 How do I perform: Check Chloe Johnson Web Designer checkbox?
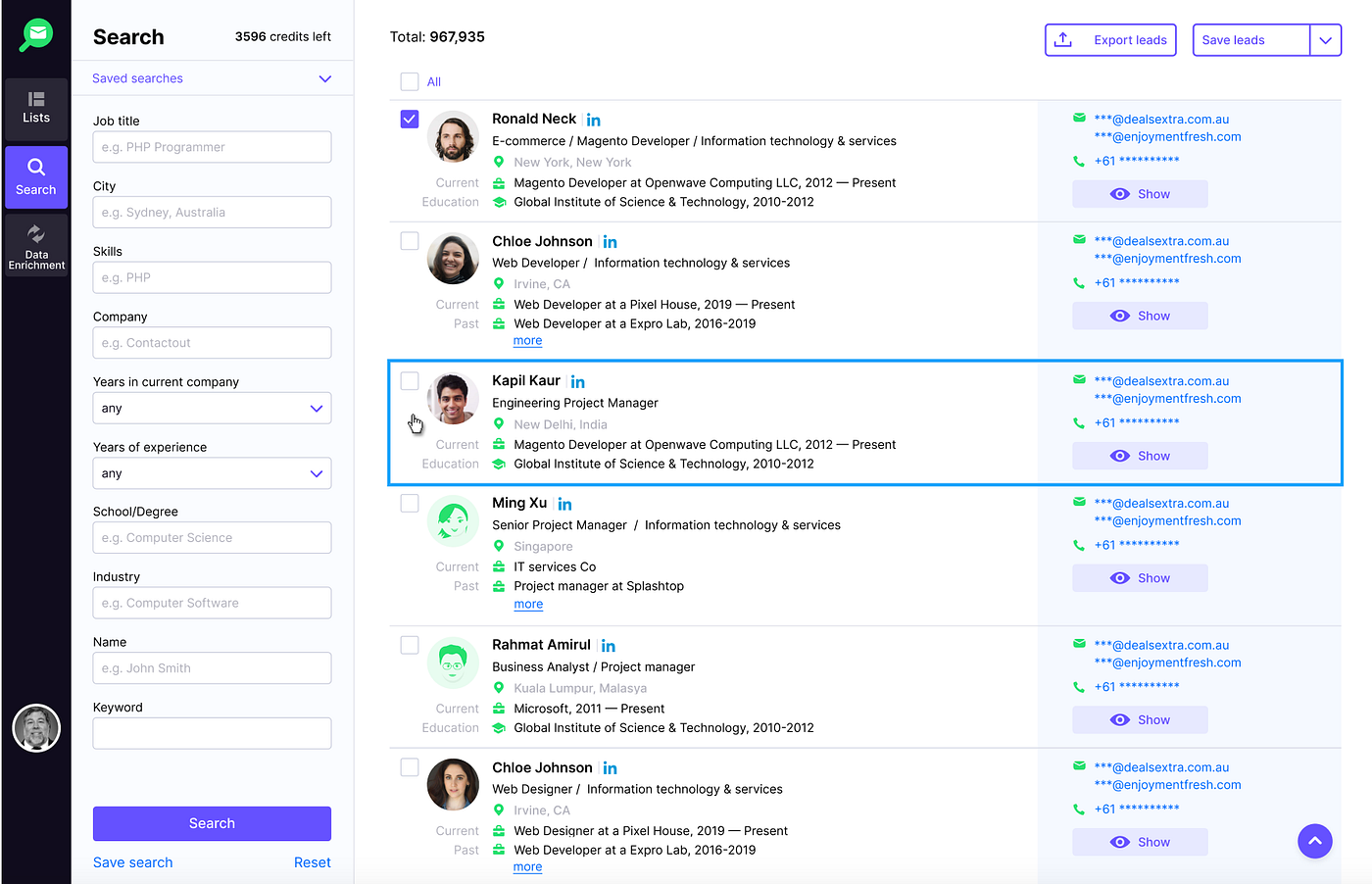(x=410, y=767)
